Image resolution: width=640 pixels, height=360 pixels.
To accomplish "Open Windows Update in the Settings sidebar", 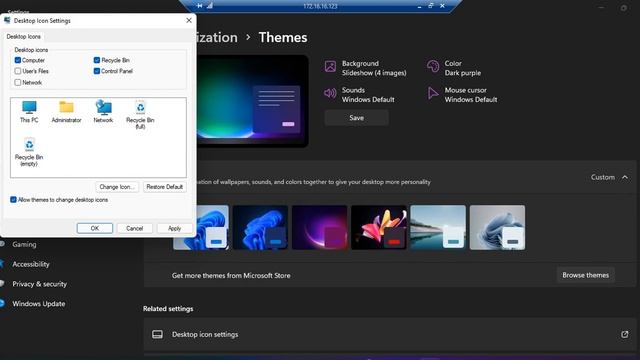I will point(38,304).
